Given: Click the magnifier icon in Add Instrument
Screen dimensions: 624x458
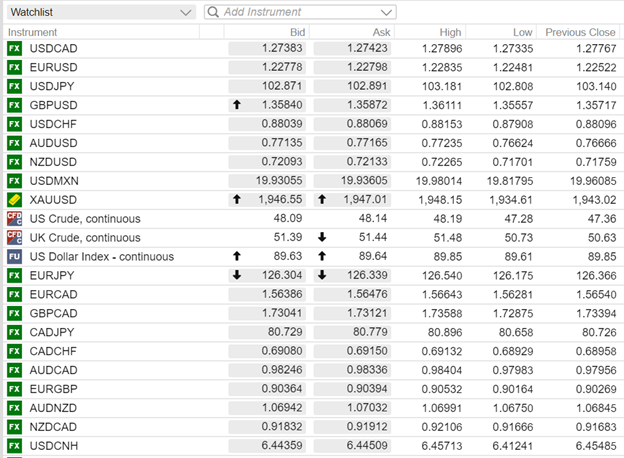Looking at the screenshot, I should click(x=213, y=12).
